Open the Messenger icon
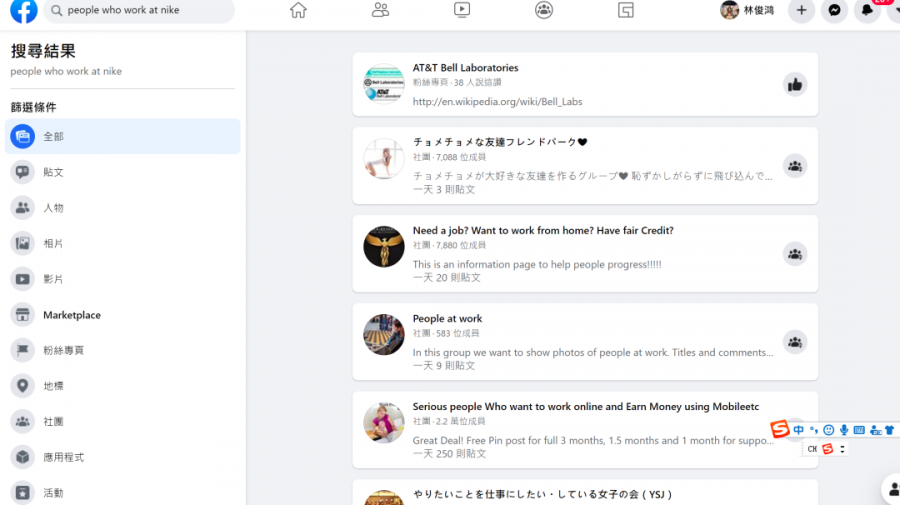 [x=835, y=10]
